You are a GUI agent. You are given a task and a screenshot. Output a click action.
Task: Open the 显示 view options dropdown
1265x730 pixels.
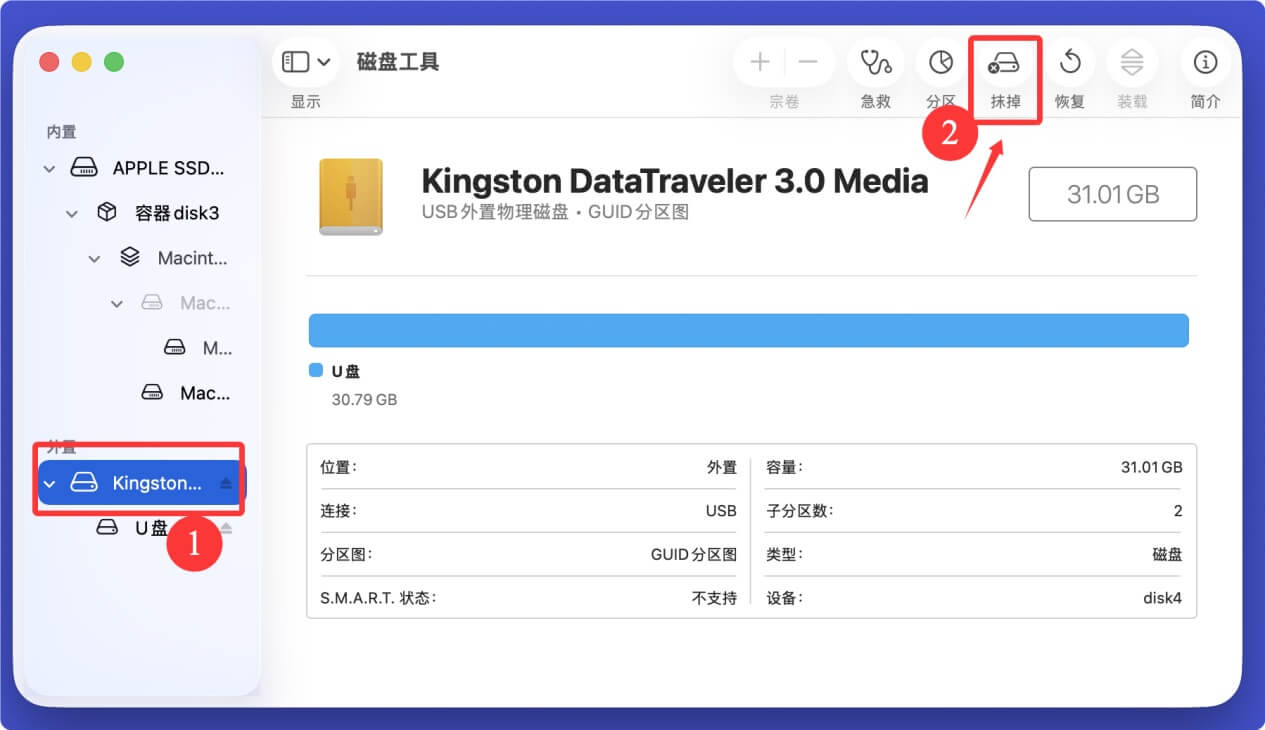(x=304, y=61)
